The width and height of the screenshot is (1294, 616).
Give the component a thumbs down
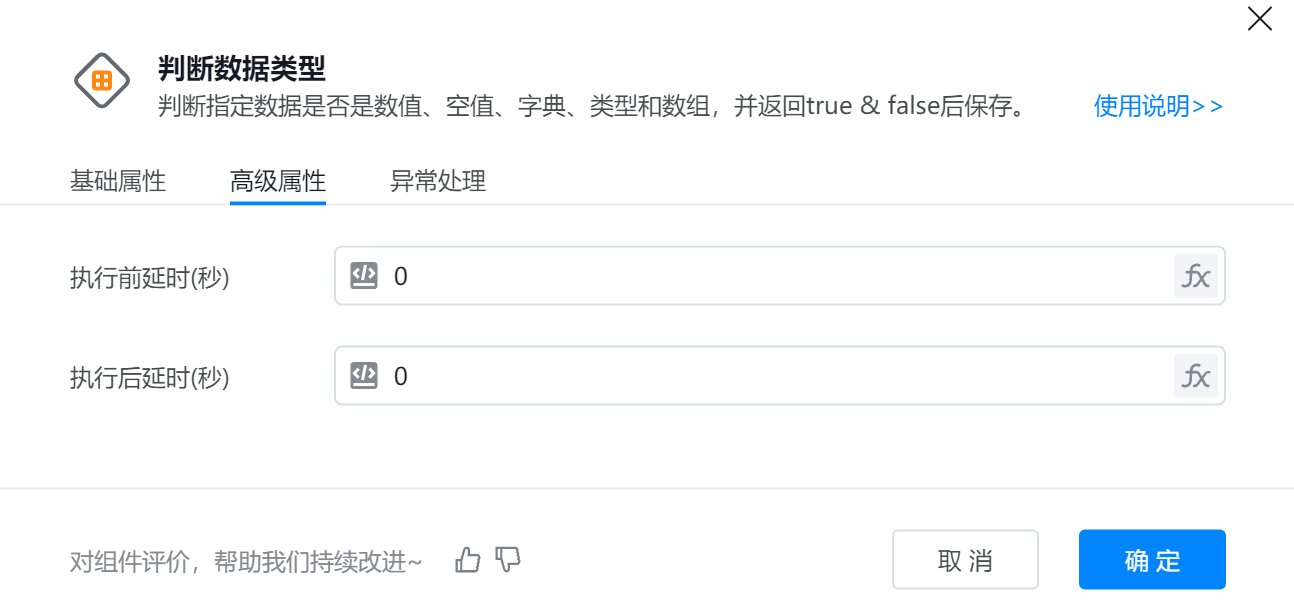point(509,560)
